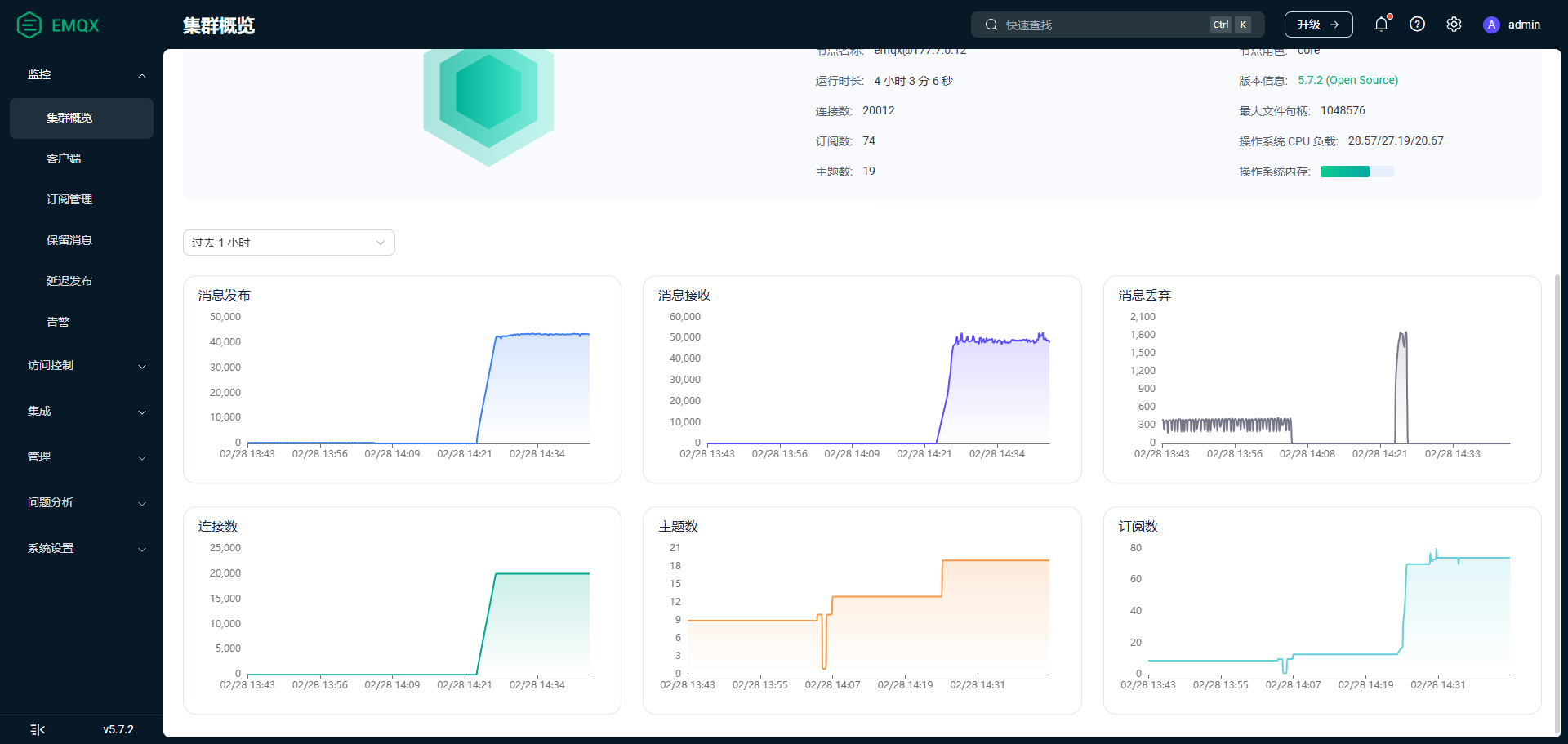The height and width of the screenshot is (744, 1568).
Task: Open the help question mark icon
Action: pyautogui.click(x=1418, y=25)
